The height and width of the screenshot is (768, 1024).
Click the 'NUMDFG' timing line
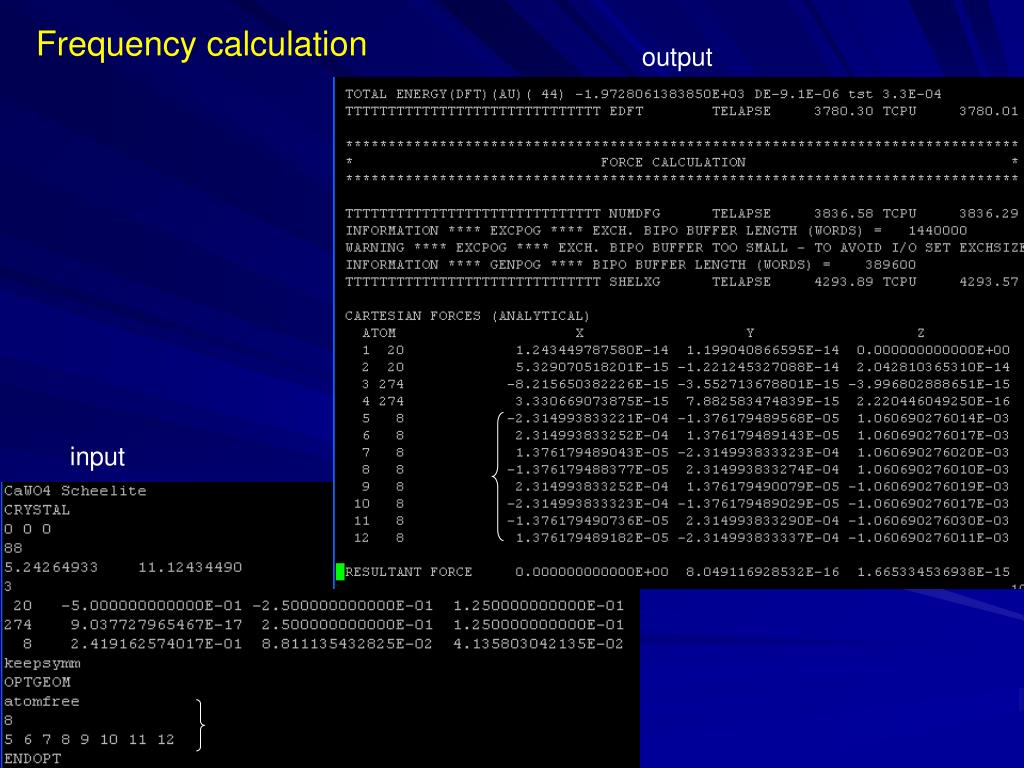point(681,214)
